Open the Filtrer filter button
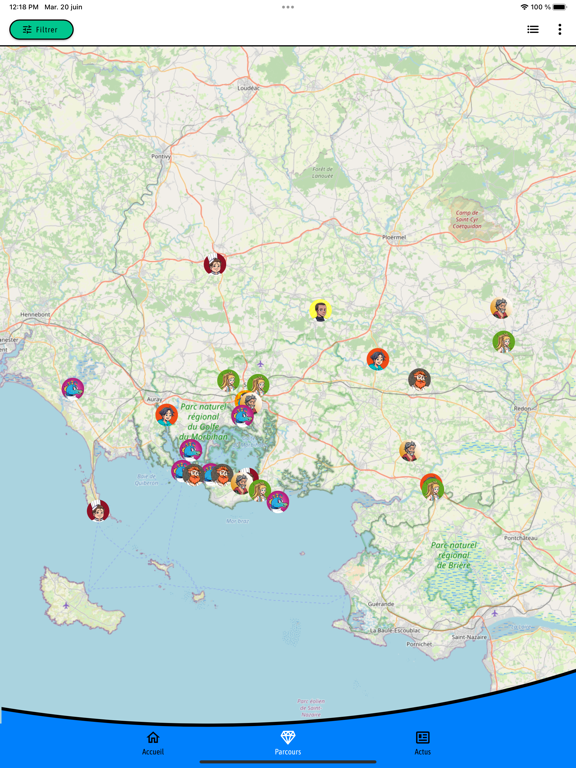Screen dimensions: 576x768 click(x=41, y=29)
